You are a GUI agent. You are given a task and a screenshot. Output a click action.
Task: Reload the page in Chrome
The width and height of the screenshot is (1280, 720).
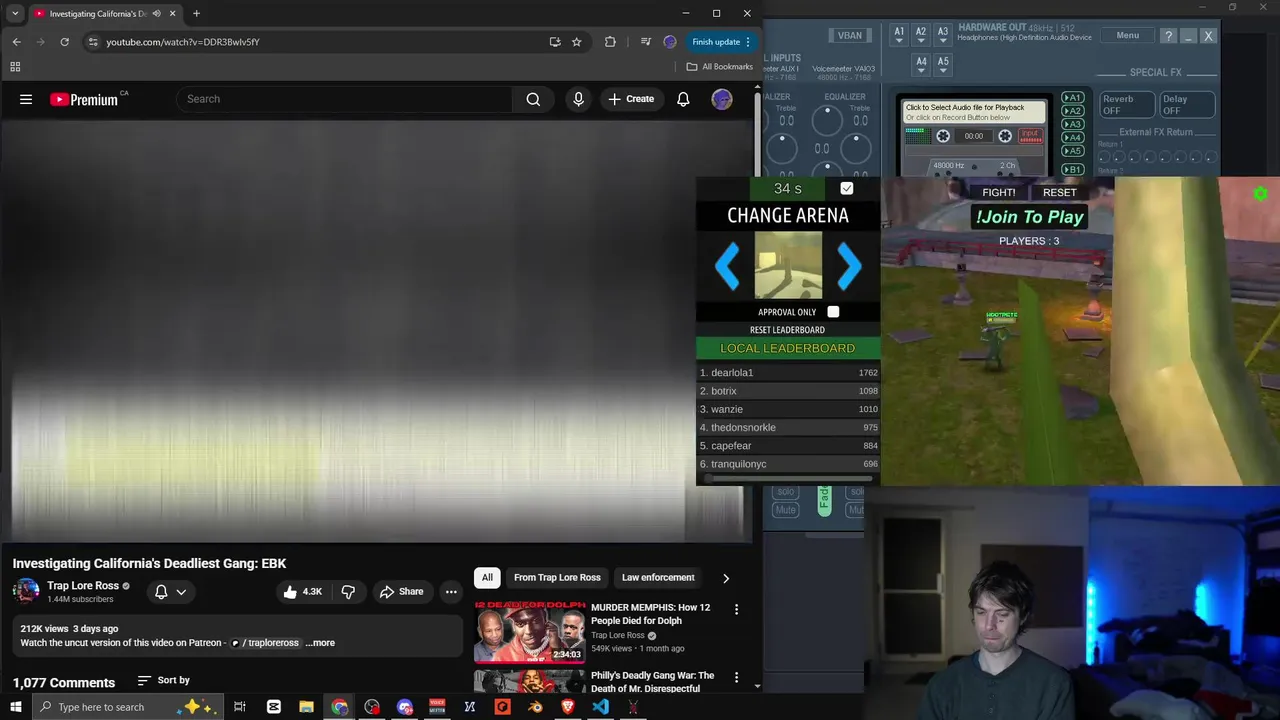point(64,42)
